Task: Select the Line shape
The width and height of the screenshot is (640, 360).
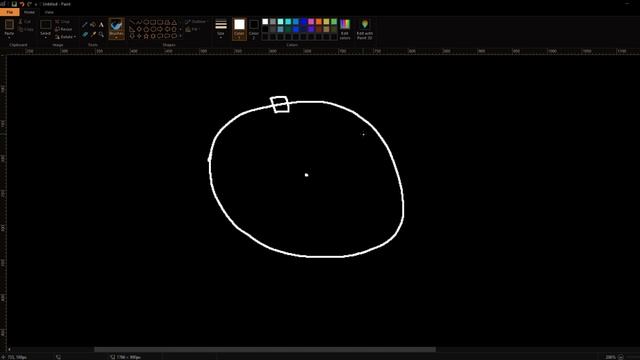Action: [x=132, y=22]
